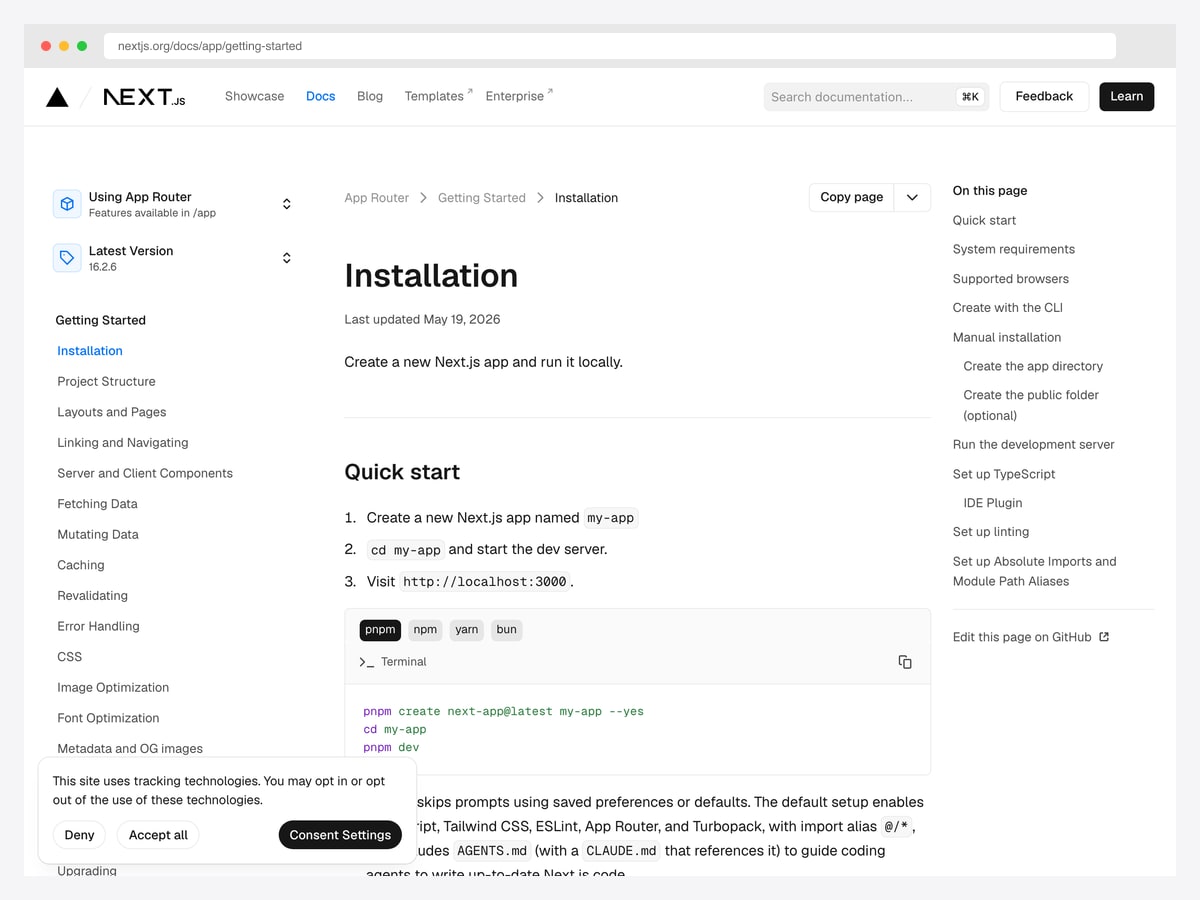The height and width of the screenshot is (900, 1200).
Task: Click the http://localhost:3000 code text
Action: [x=485, y=581]
